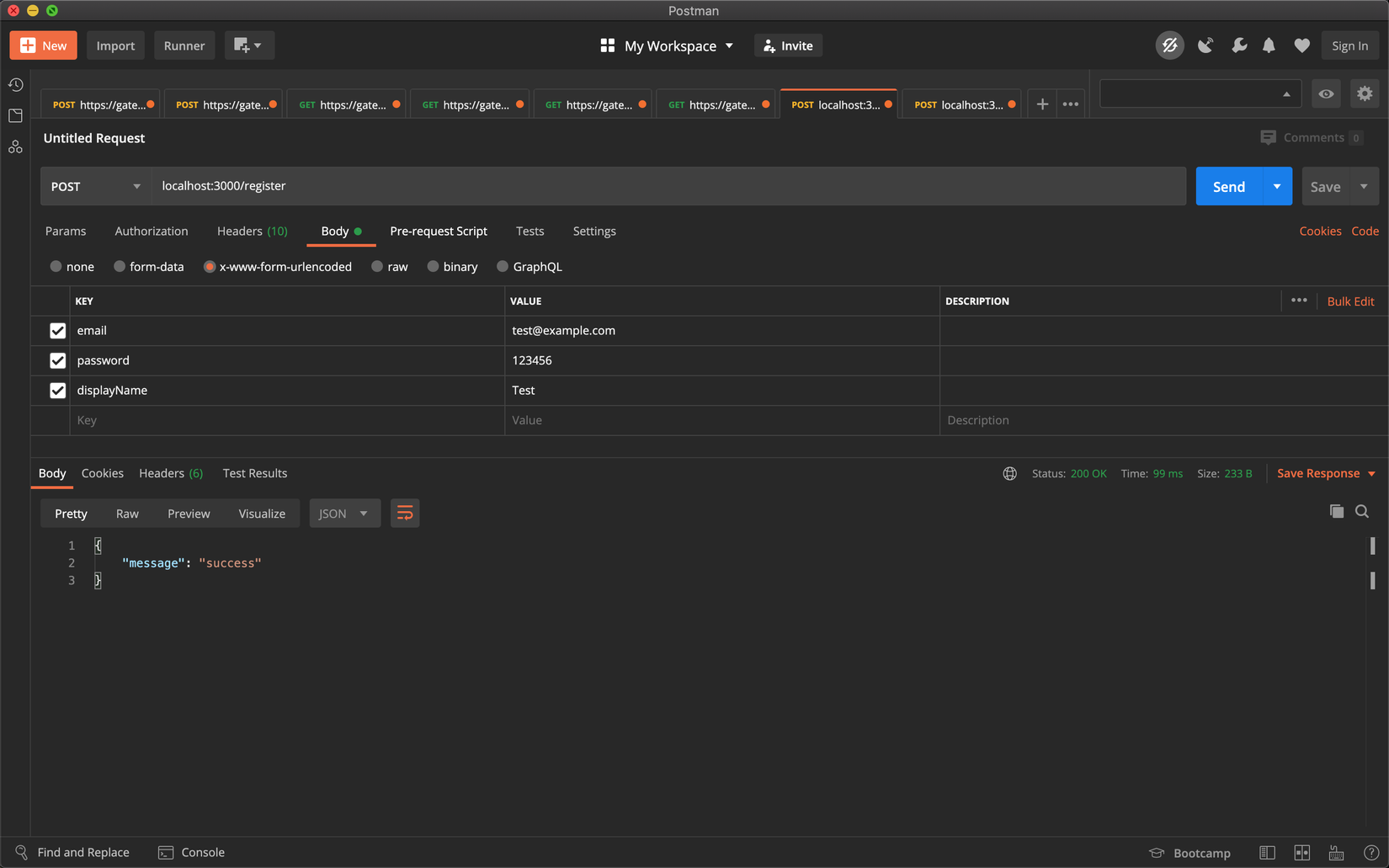Switch to two-pane view icon
The height and width of the screenshot is (868, 1389).
click(1301, 853)
